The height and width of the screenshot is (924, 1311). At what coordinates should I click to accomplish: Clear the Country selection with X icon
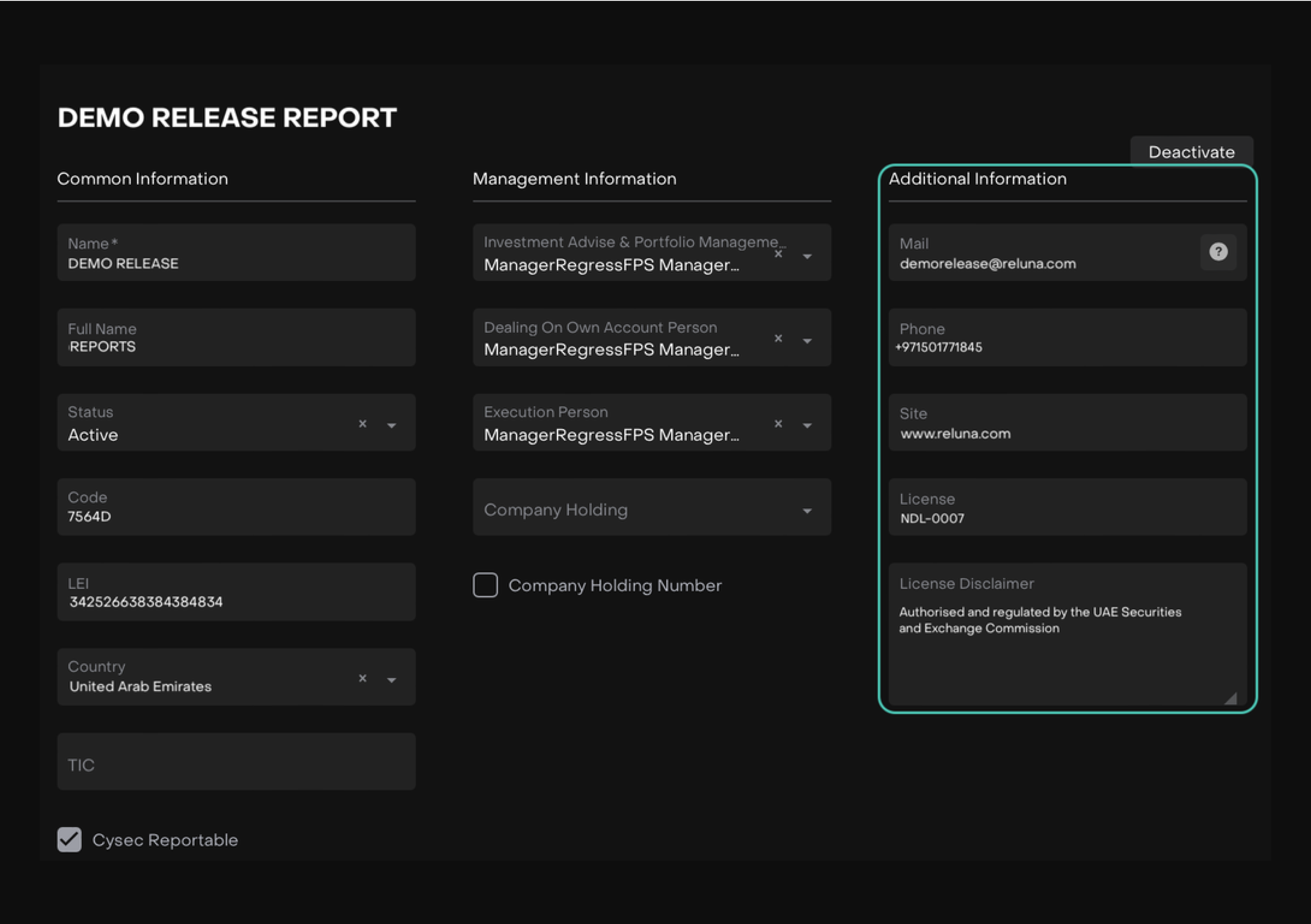pos(362,678)
